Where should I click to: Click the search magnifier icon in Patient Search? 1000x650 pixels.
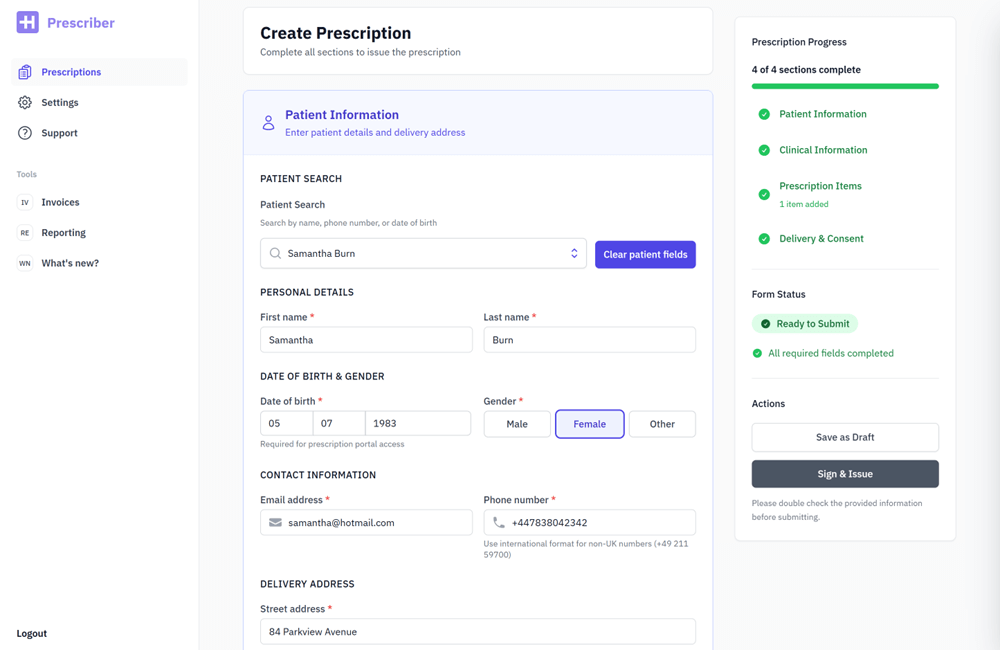tap(275, 254)
